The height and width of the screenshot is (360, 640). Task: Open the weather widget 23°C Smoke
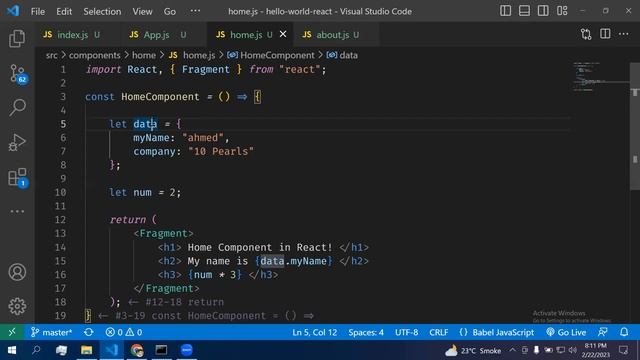[473, 350]
